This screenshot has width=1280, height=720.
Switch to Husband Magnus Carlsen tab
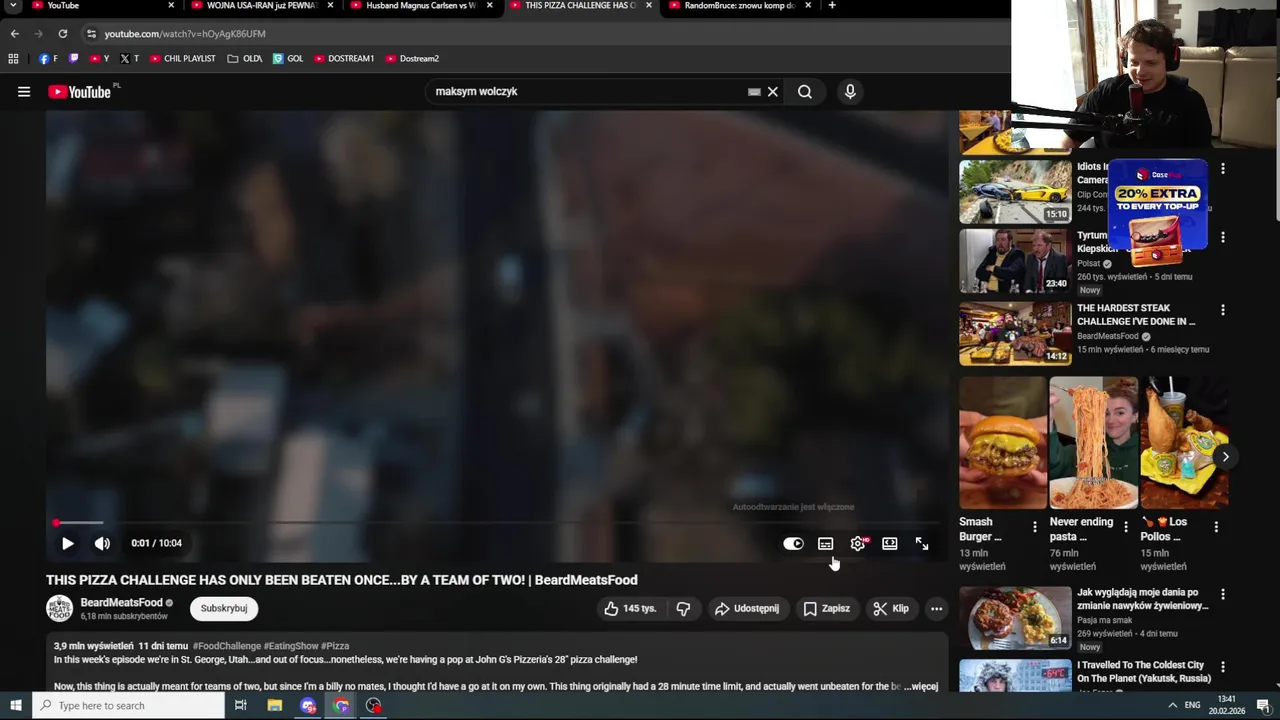(x=420, y=6)
